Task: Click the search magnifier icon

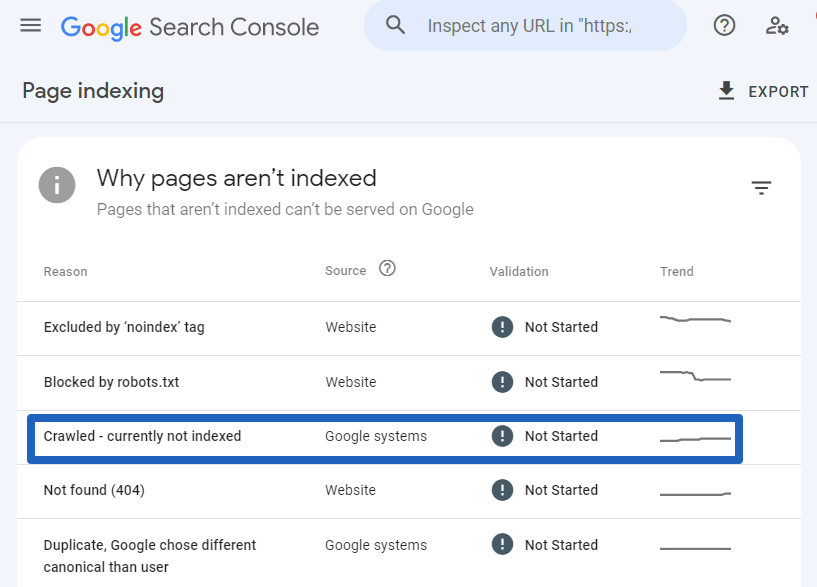Action: [395, 25]
